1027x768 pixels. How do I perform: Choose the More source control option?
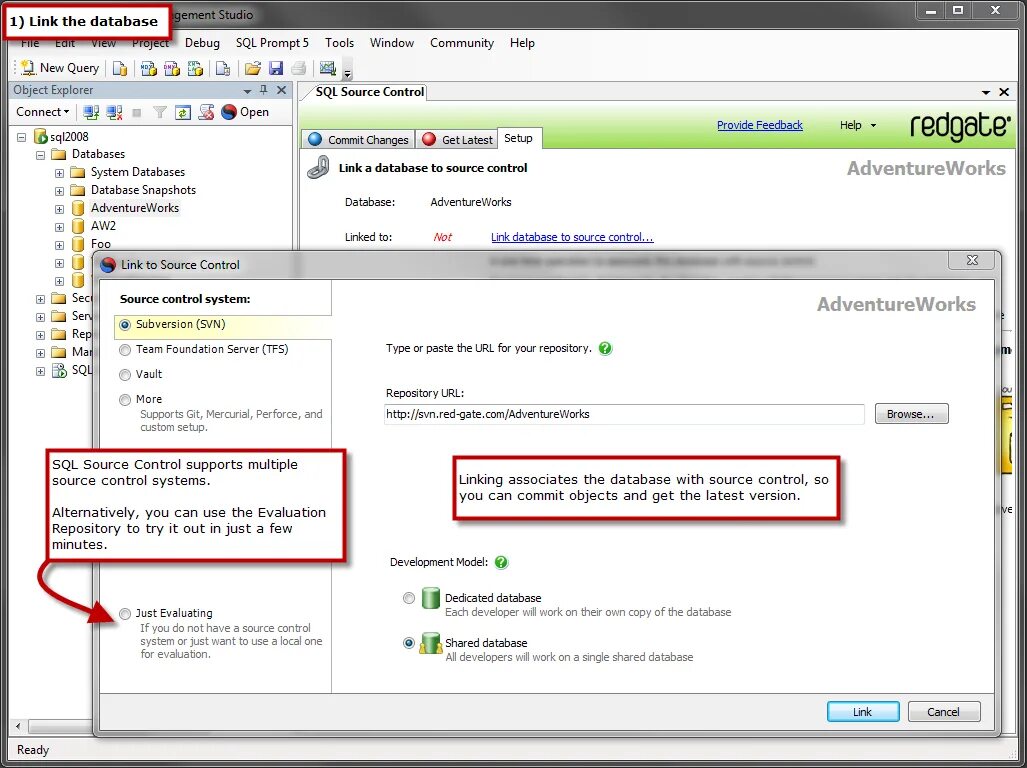(125, 400)
